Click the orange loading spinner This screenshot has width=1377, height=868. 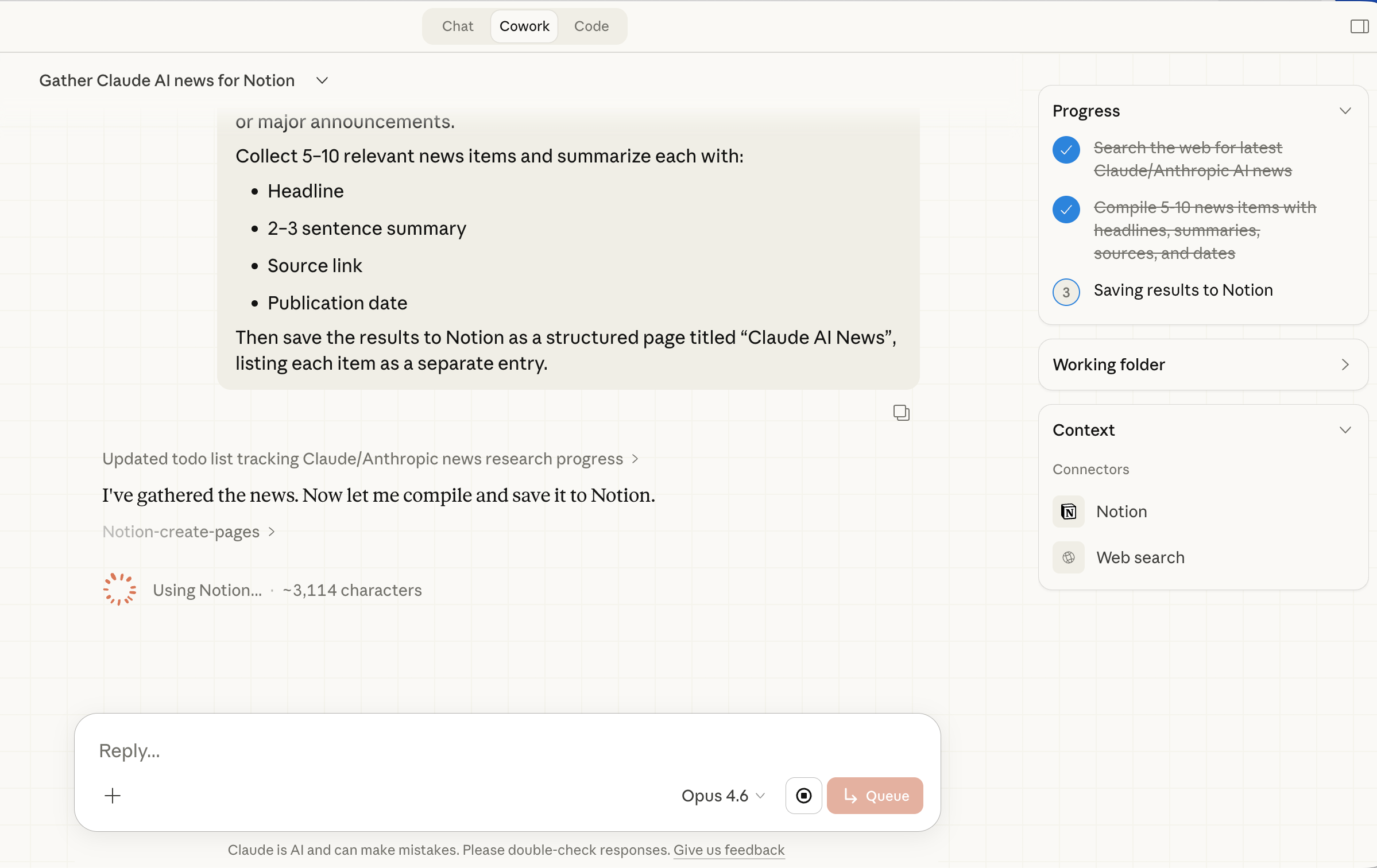click(119, 590)
